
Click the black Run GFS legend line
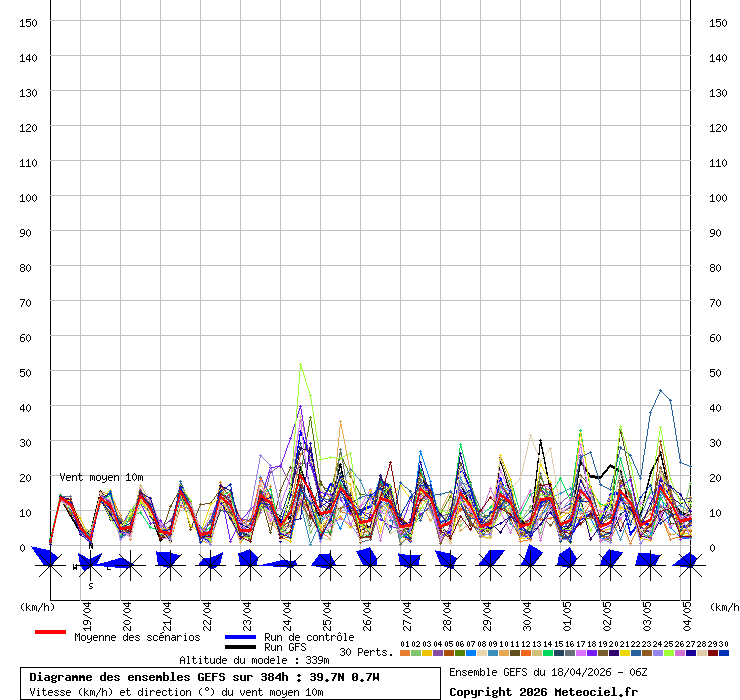(240, 647)
